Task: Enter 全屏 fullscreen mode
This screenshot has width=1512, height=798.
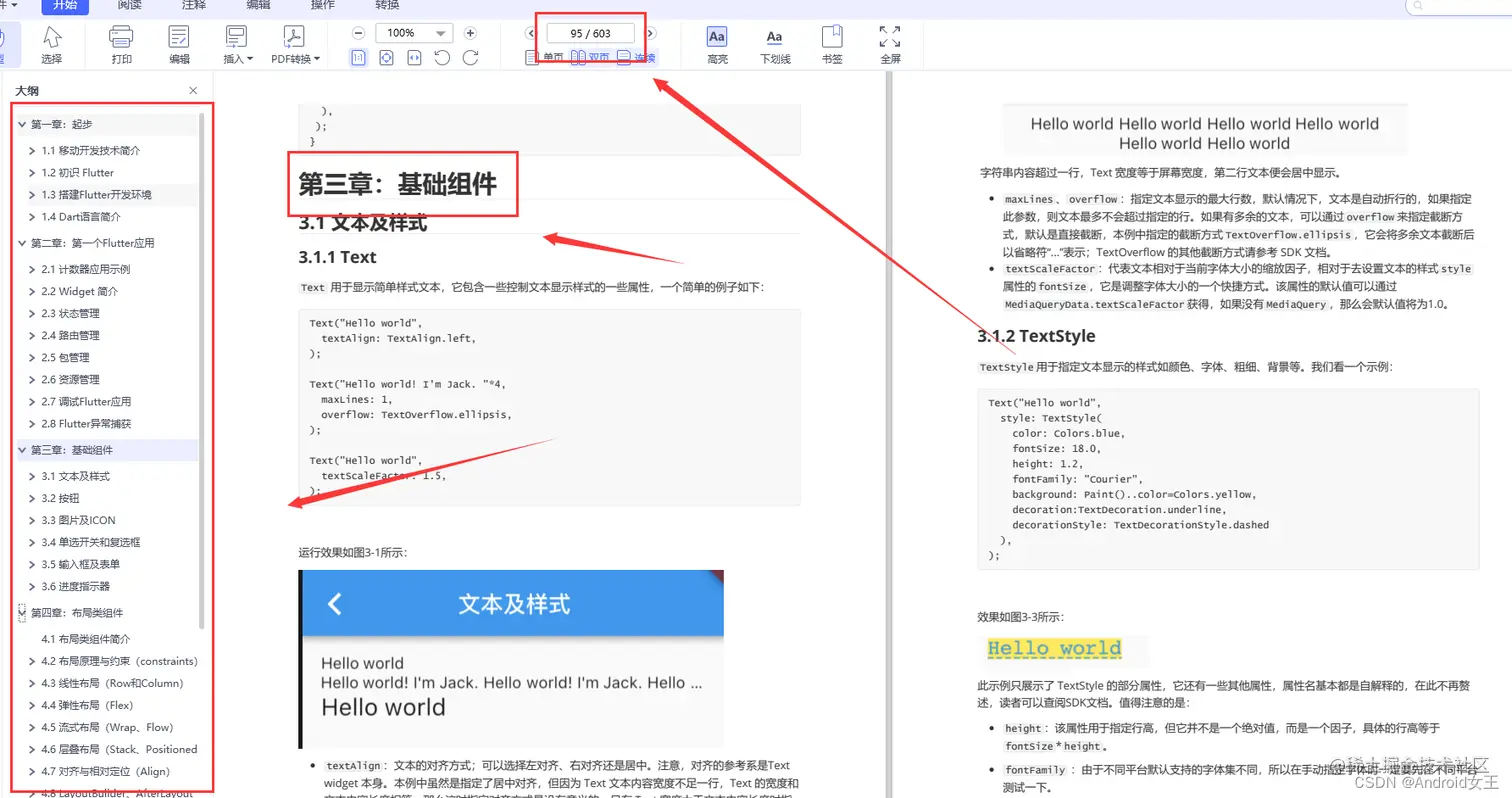Action: (888, 43)
